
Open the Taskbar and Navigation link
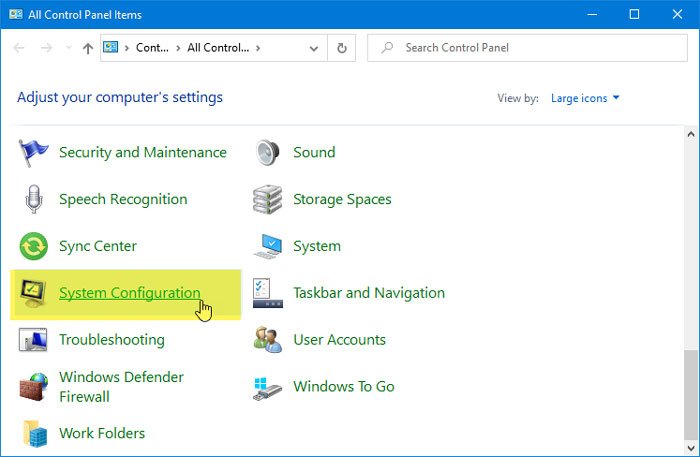pyautogui.click(x=368, y=293)
